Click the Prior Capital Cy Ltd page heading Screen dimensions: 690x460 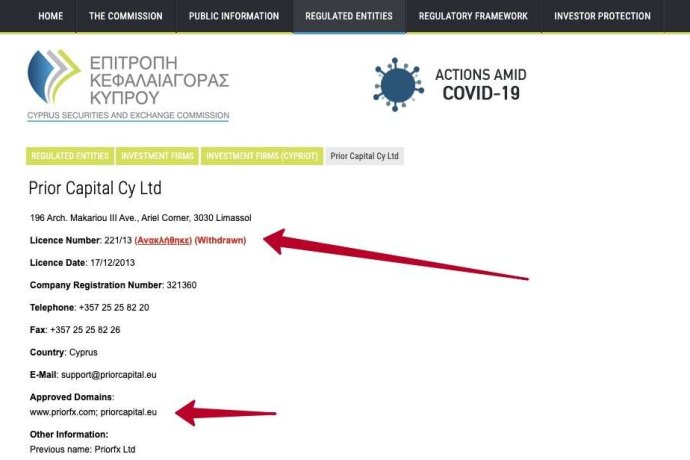coord(95,188)
